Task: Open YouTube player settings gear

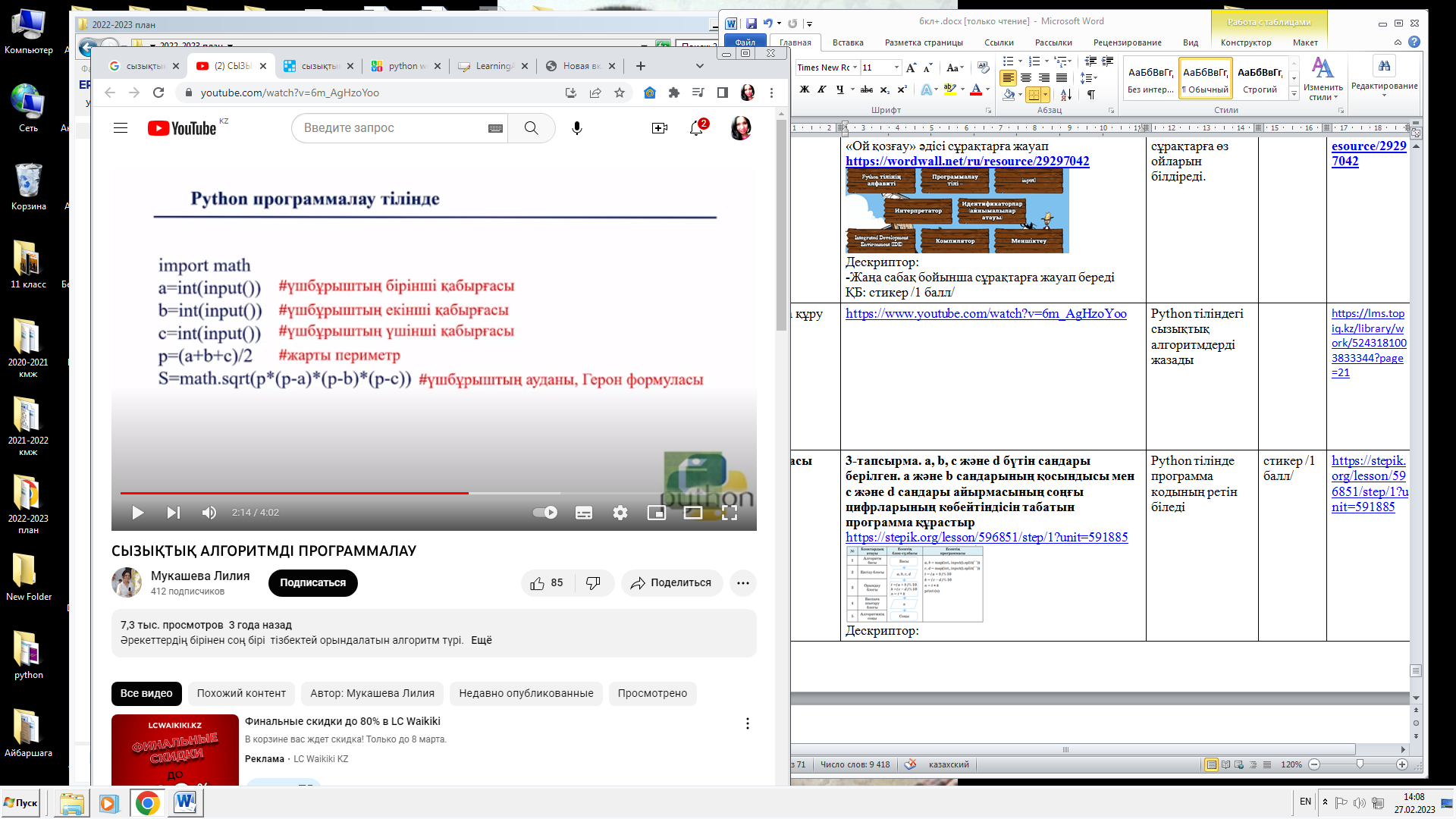Action: point(620,513)
